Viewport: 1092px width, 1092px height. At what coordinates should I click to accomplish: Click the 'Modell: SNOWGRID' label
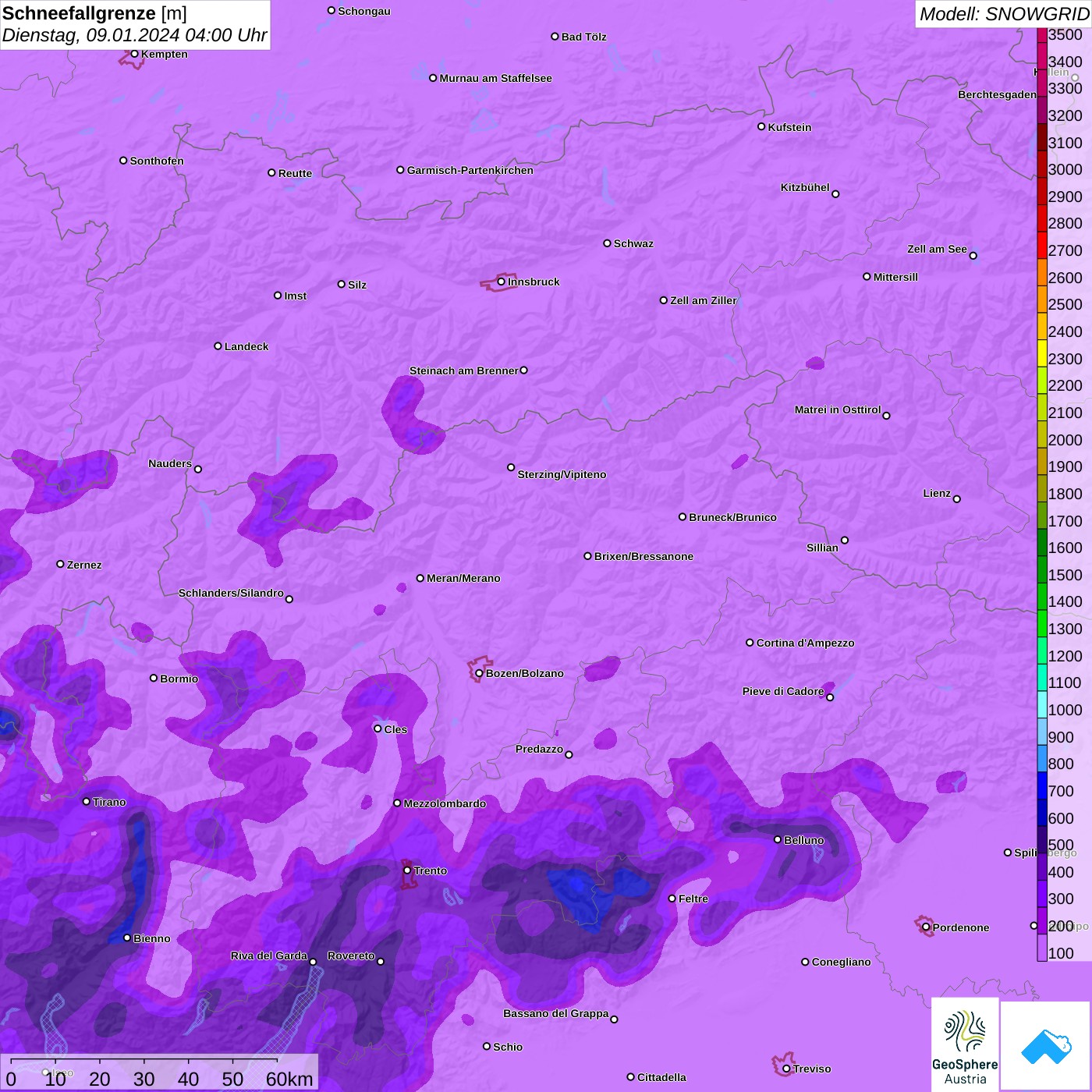tap(1004, 14)
